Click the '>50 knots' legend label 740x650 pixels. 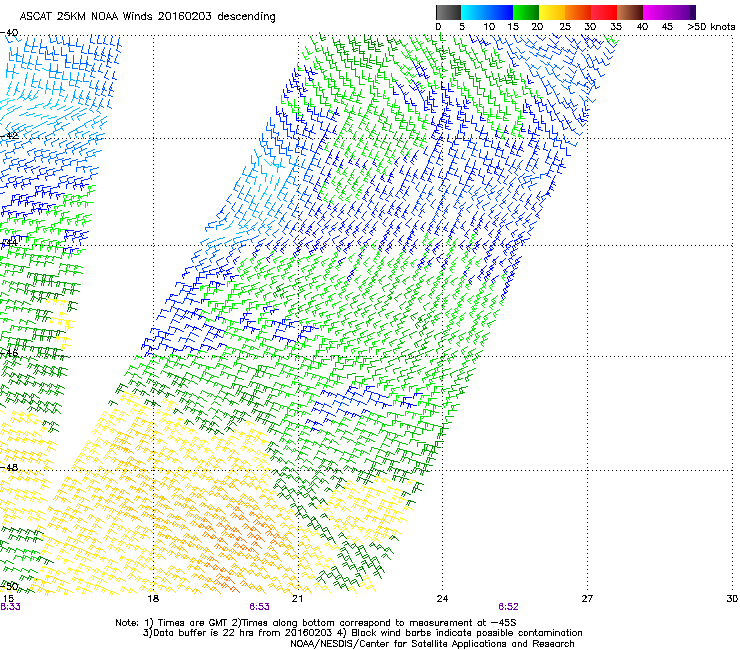(711, 27)
